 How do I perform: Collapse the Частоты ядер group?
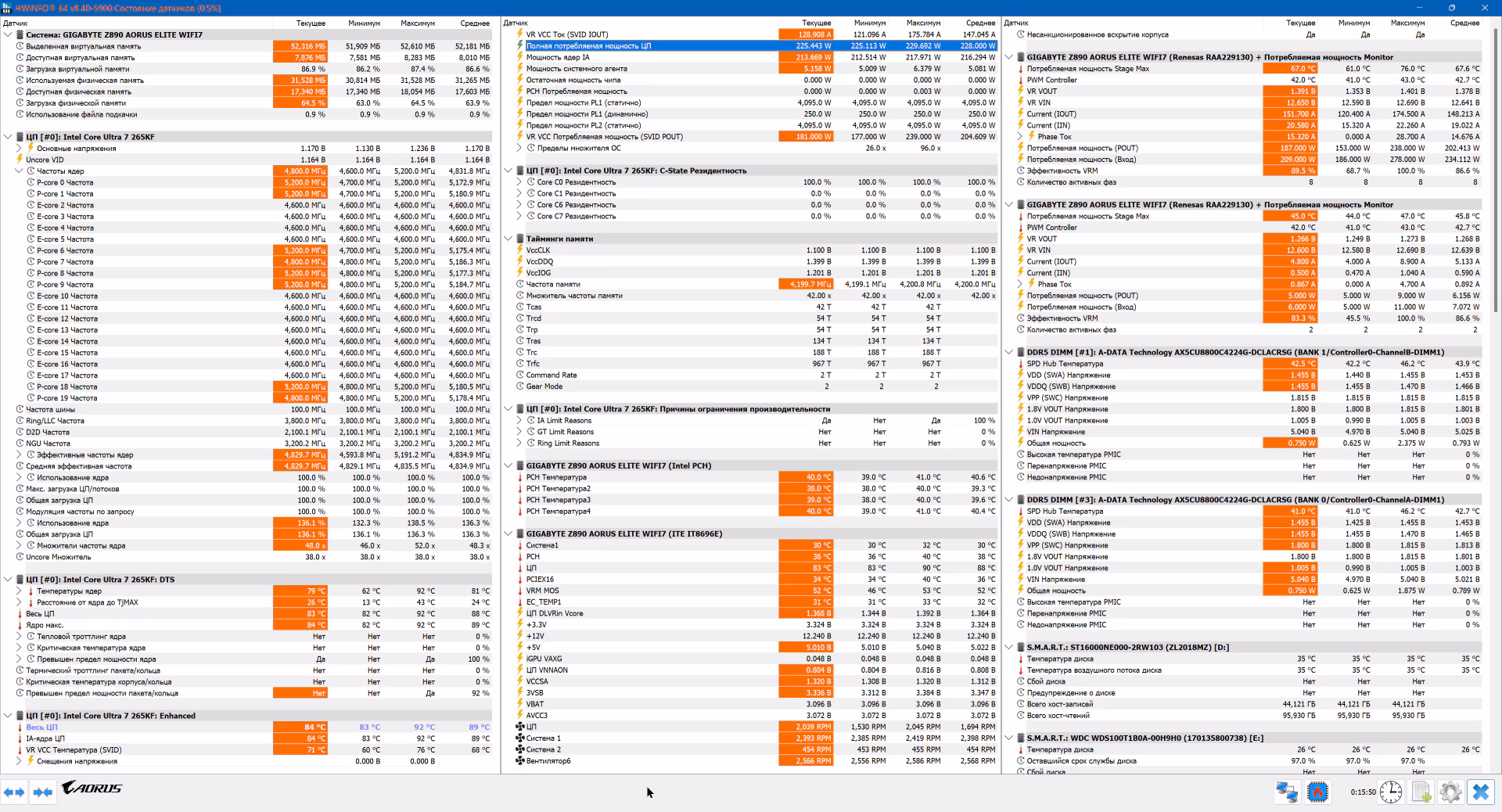click(x=19, y=171)
